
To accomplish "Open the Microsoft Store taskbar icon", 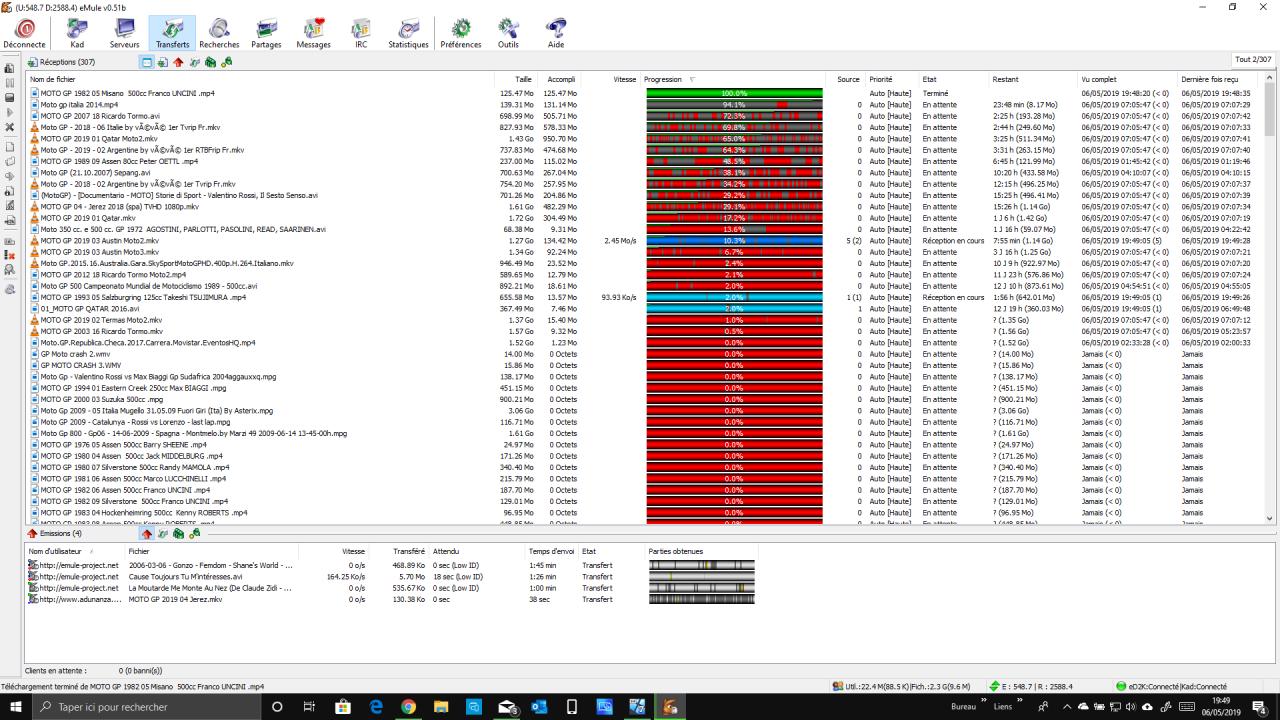I will (x=343, y=706).
